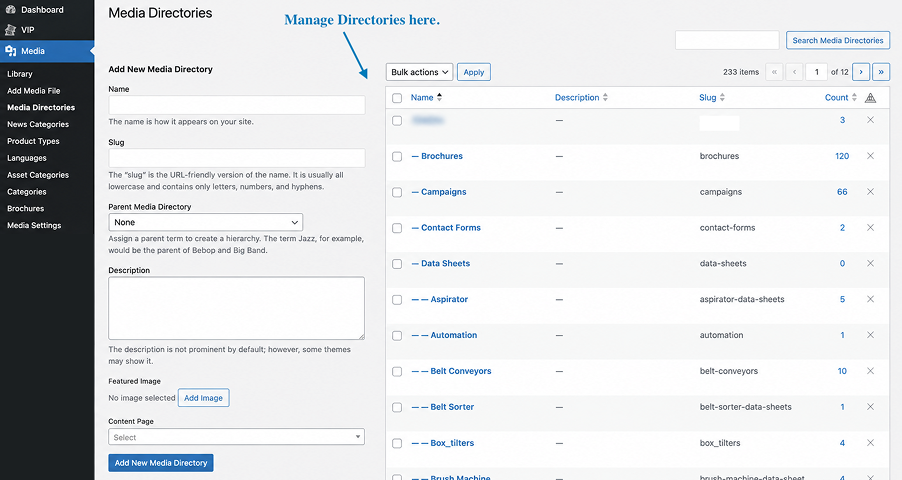Open Add Media File in sidebar
The width and height of the screenshot is (902, 480).
33,90
